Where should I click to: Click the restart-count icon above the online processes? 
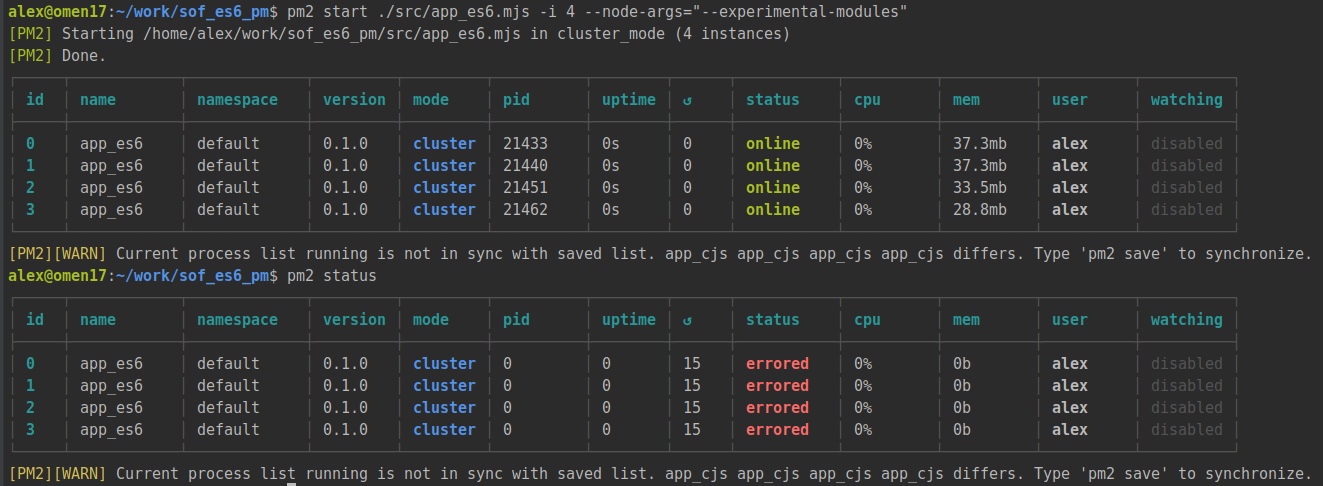(687, 100)
